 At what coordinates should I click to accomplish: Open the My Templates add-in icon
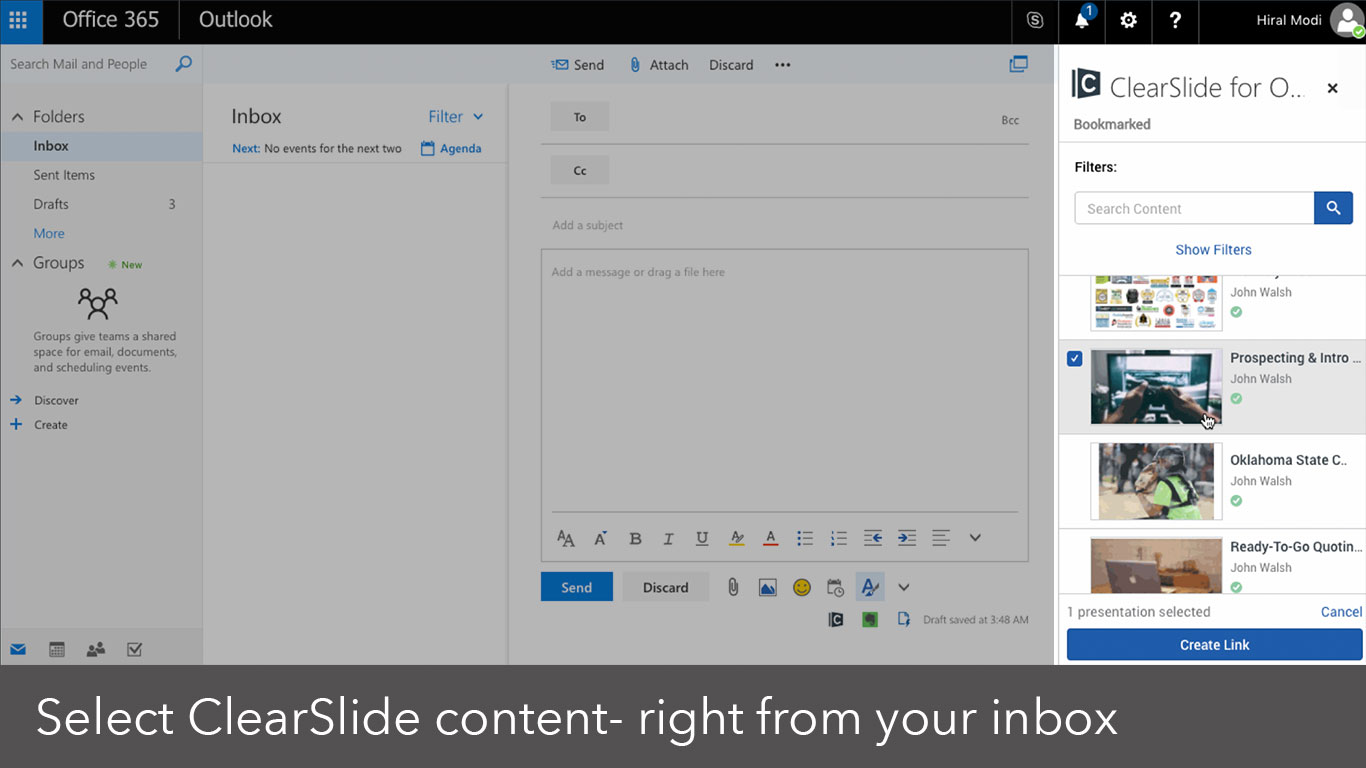[904, 620]
